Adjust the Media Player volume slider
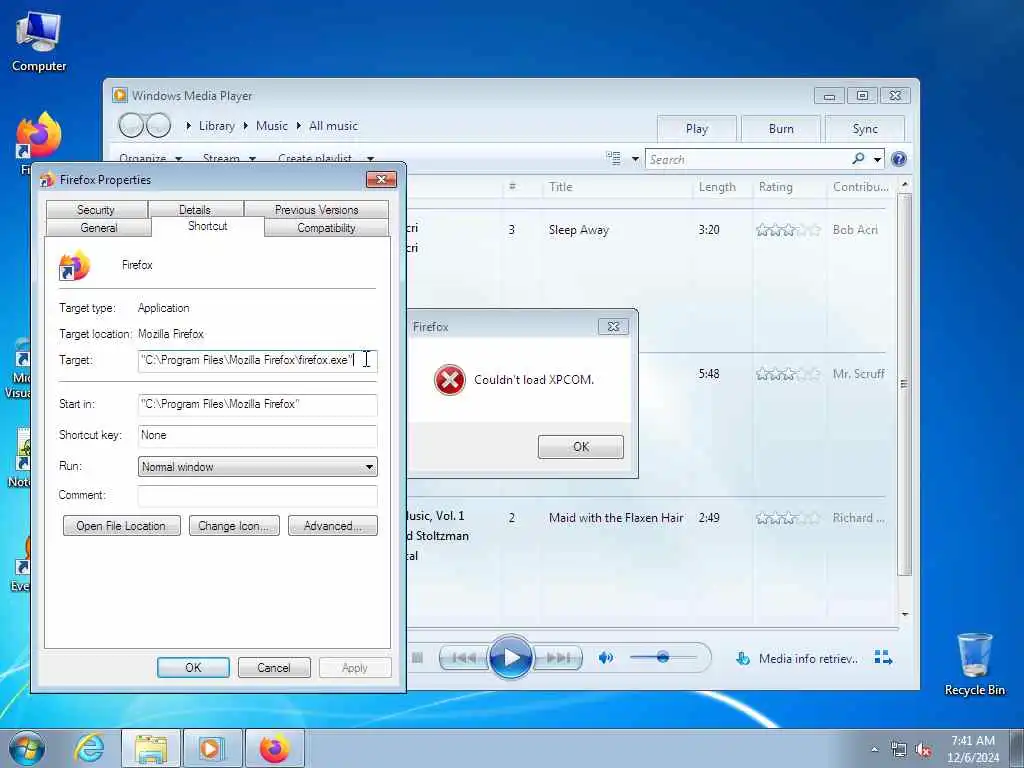This screenshot has width=1024, height=768. point(662,657)
